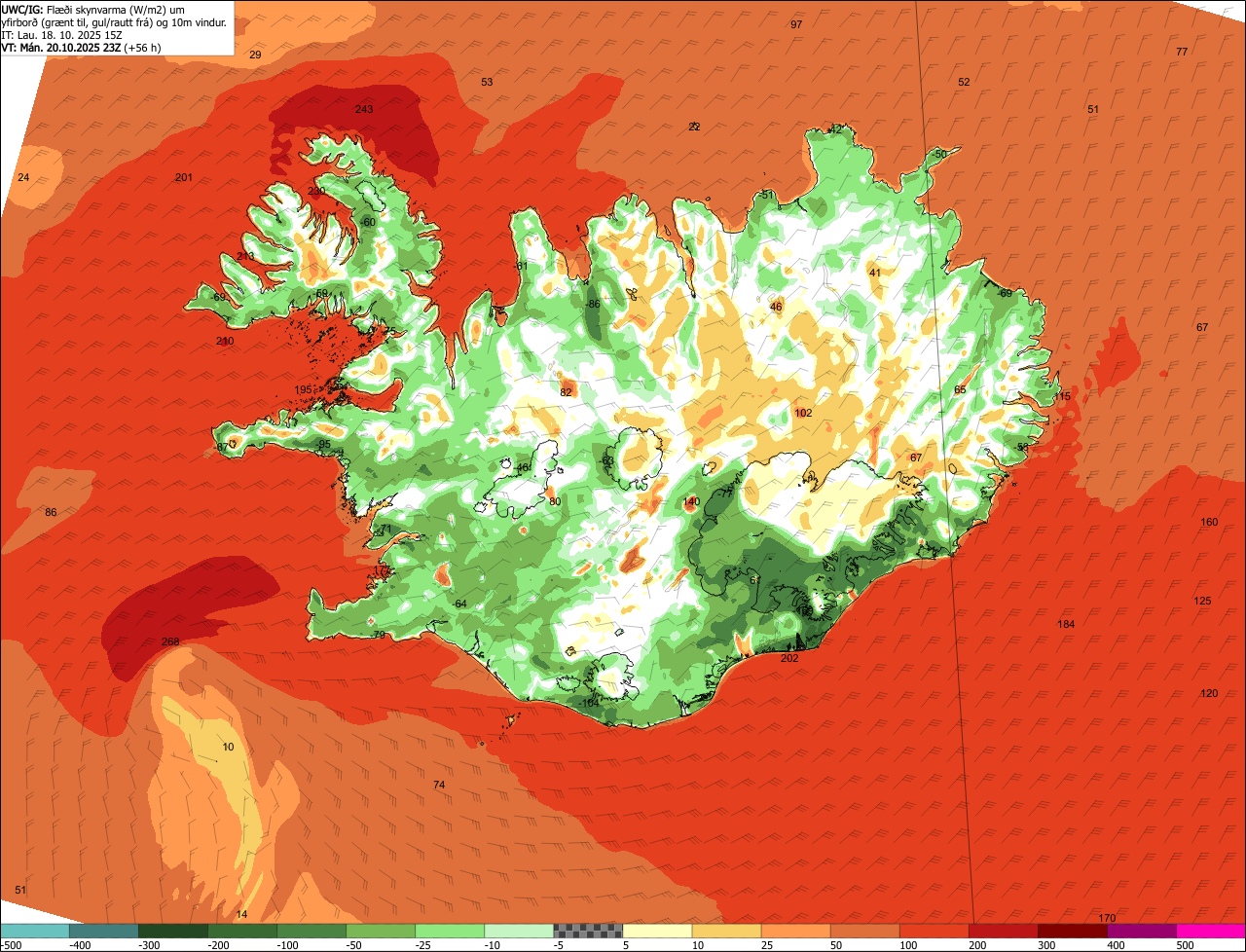Click the map value 82
The width and height of the screenshot is (1246, 952).
[x=566, y=392]
